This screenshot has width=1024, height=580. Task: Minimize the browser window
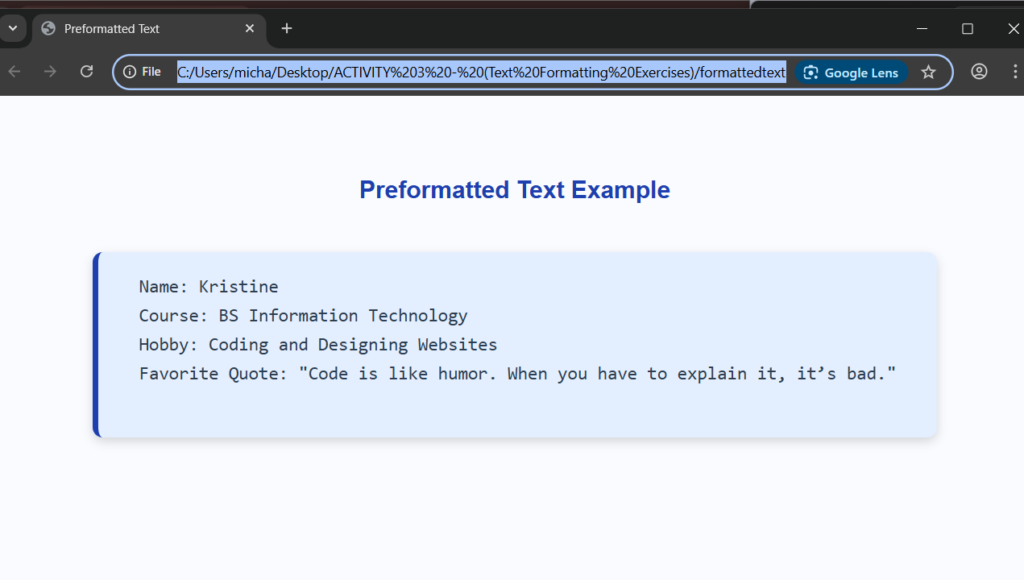pyautogui.click(x=922, y=29)
